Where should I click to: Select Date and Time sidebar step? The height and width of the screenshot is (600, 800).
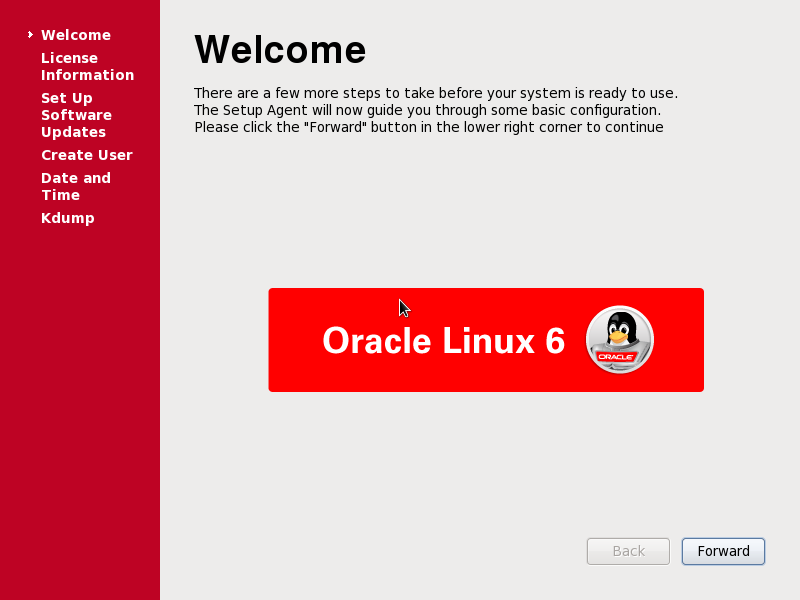click(76, 186)
